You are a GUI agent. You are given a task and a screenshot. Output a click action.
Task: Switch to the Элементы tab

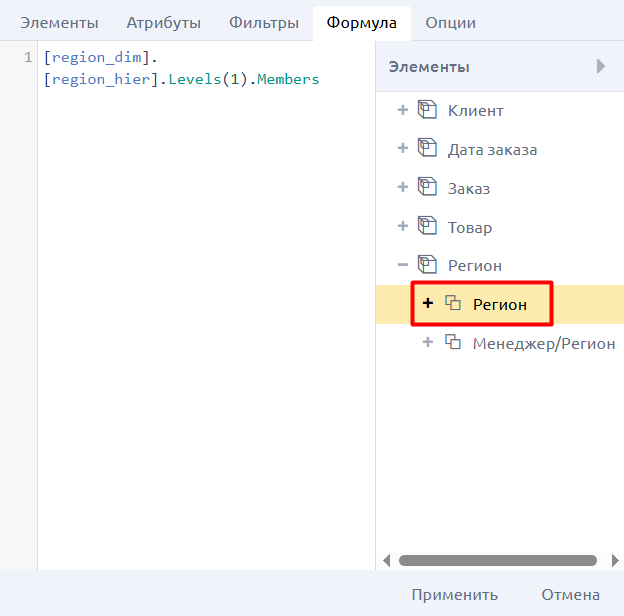[x=60, y=22]
